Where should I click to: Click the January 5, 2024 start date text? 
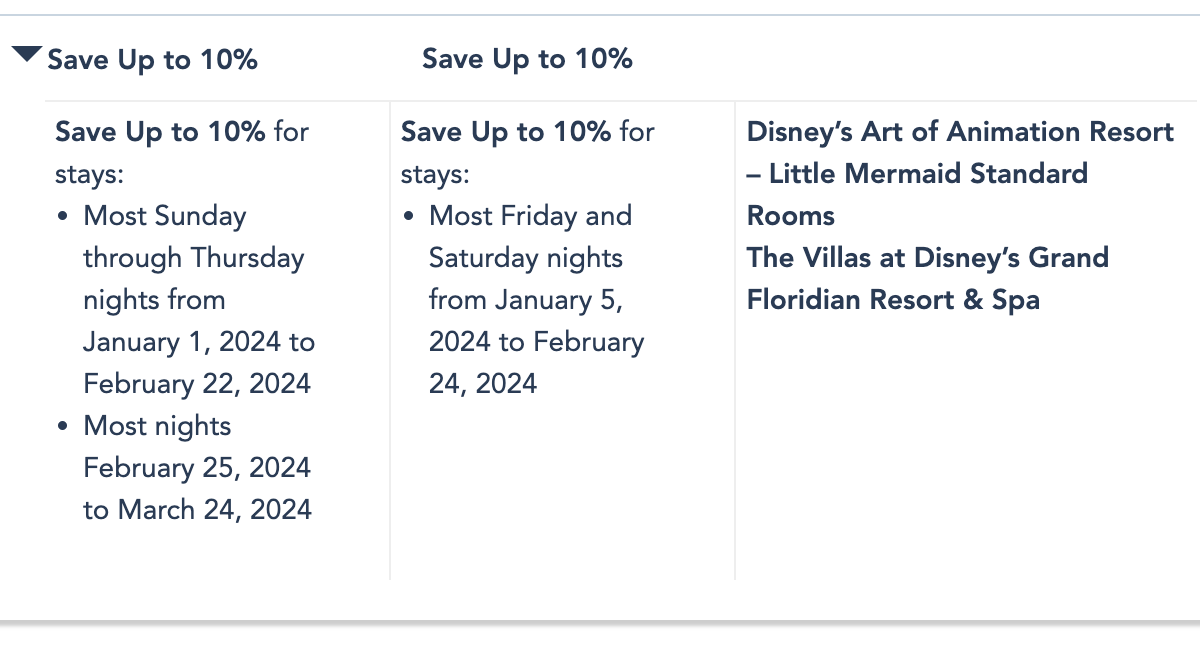[526, 321]
